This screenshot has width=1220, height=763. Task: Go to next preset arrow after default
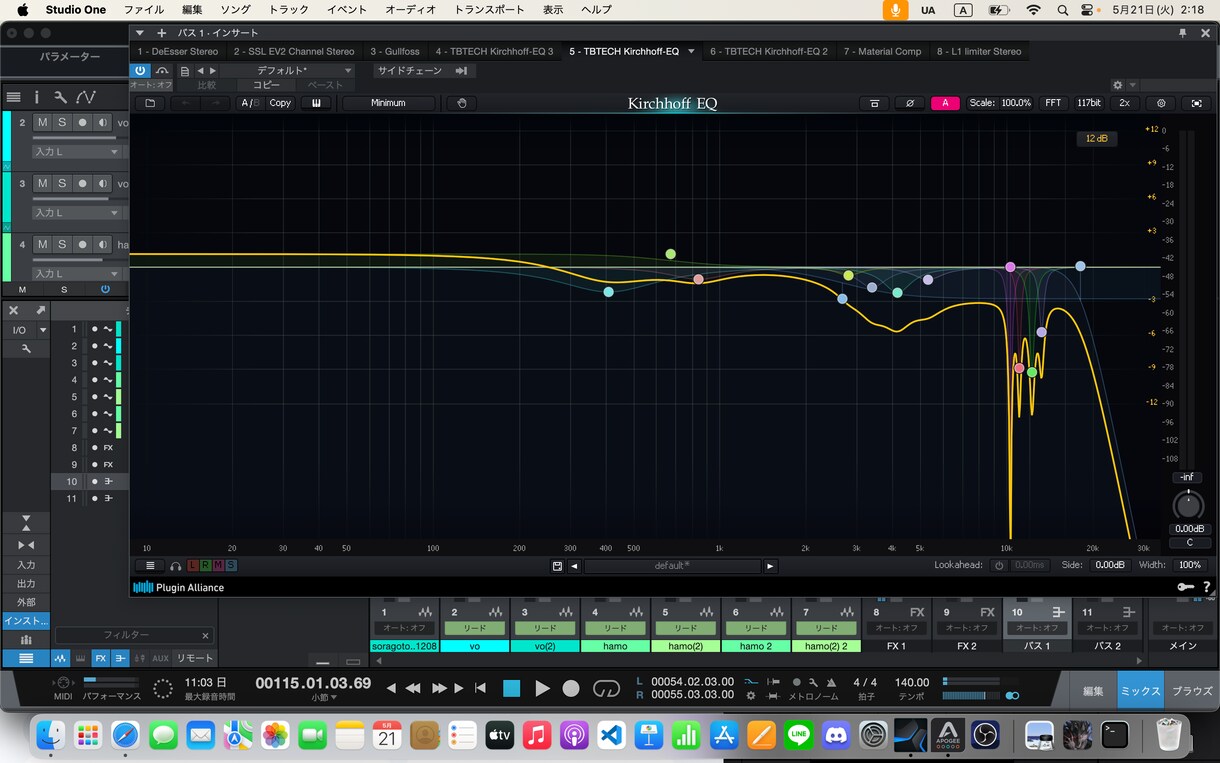tap(769, 566)
